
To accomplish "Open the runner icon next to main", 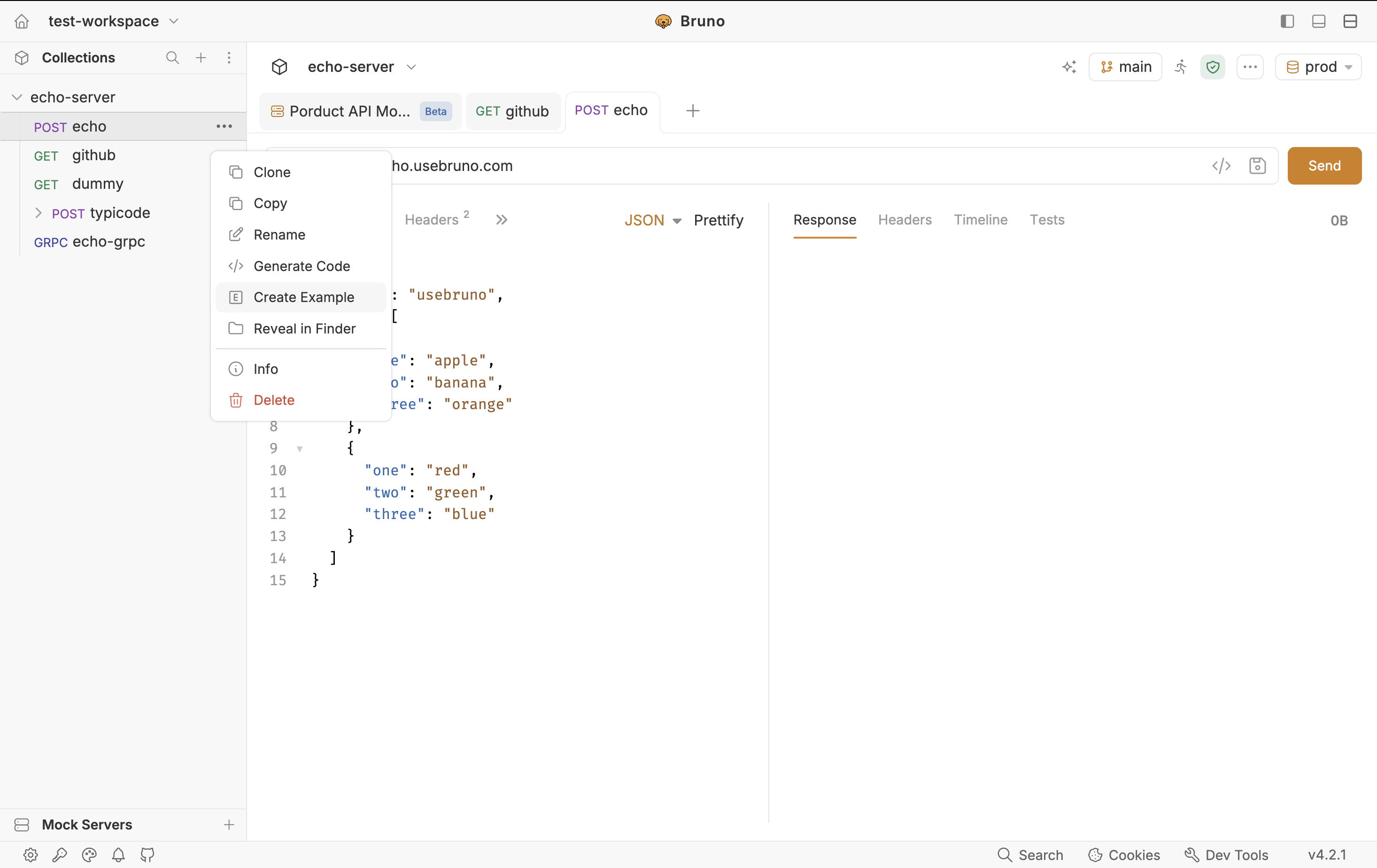I will (x=1181, y=67).
